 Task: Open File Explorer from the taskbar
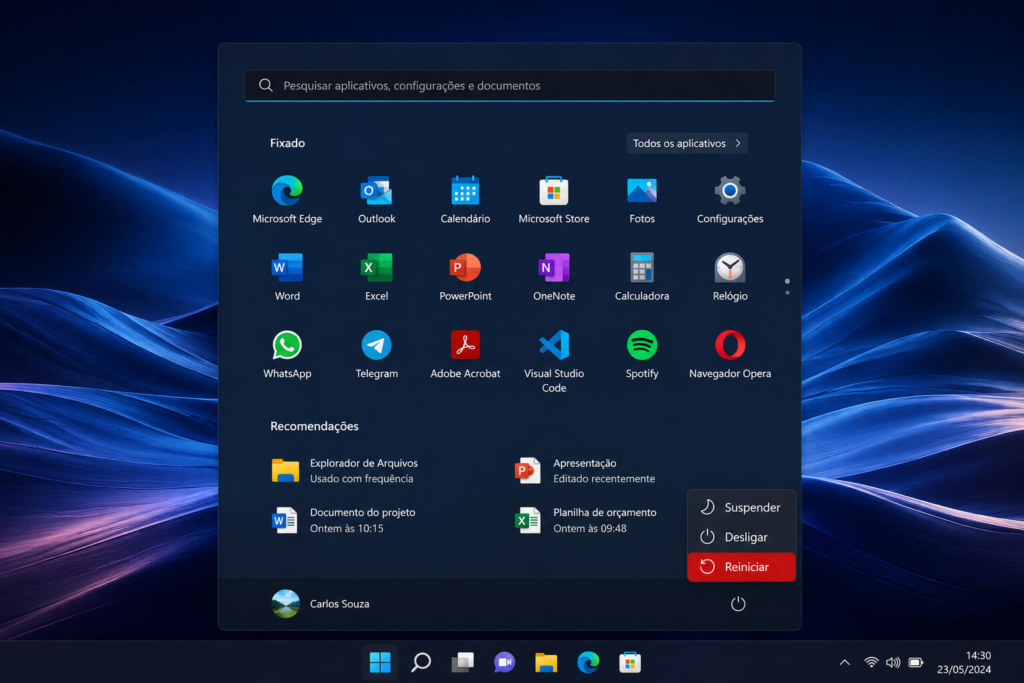[x=546, y=662]
